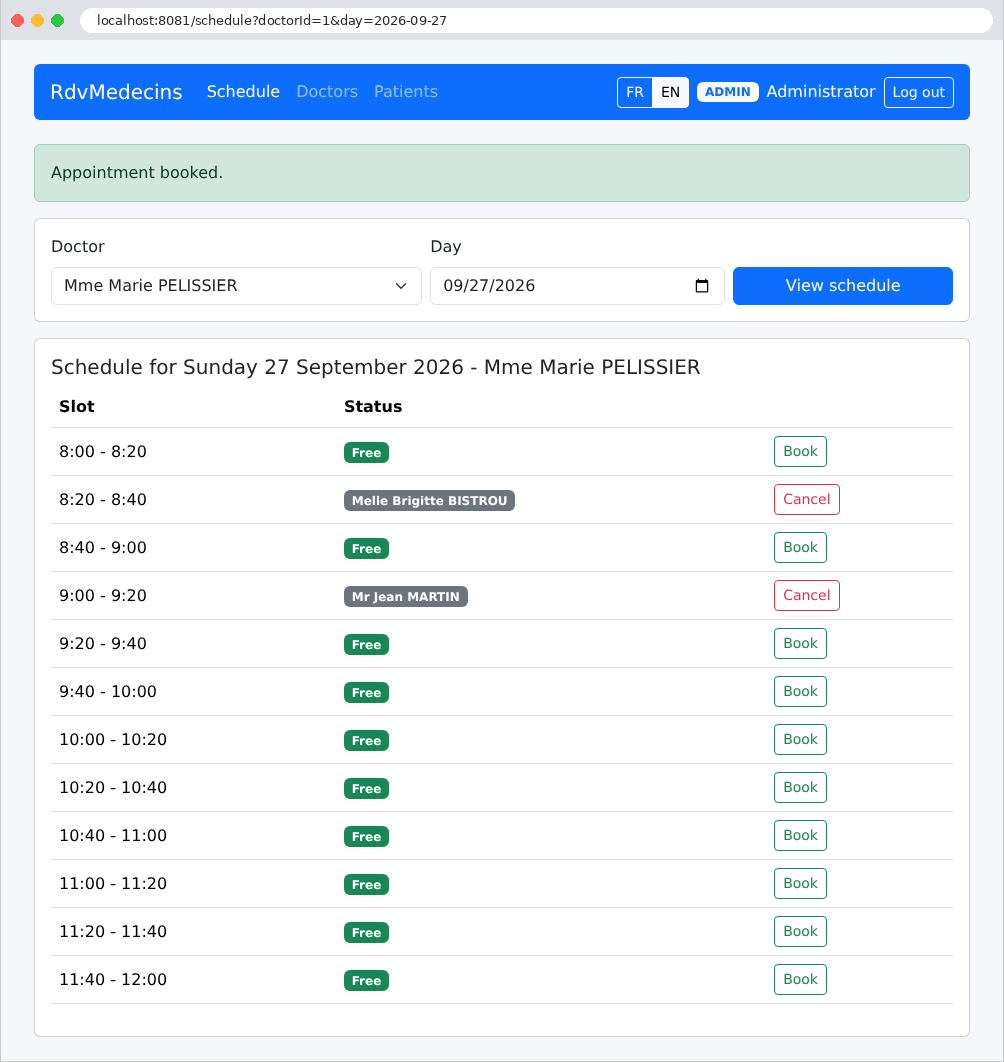Book the 11:40 - 12:00 slot
Screen dimensions: 1004x1062
(800, 979)
